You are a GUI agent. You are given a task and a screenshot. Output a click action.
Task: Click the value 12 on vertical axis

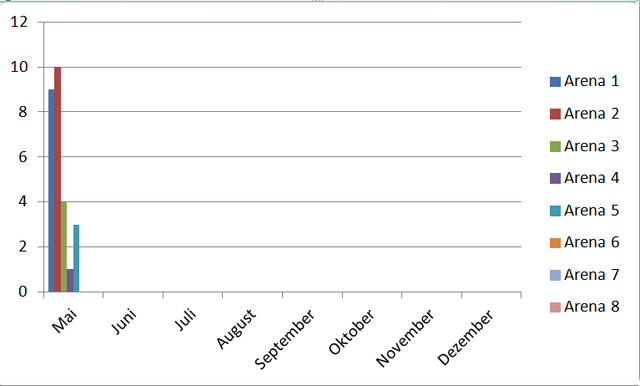19,22
